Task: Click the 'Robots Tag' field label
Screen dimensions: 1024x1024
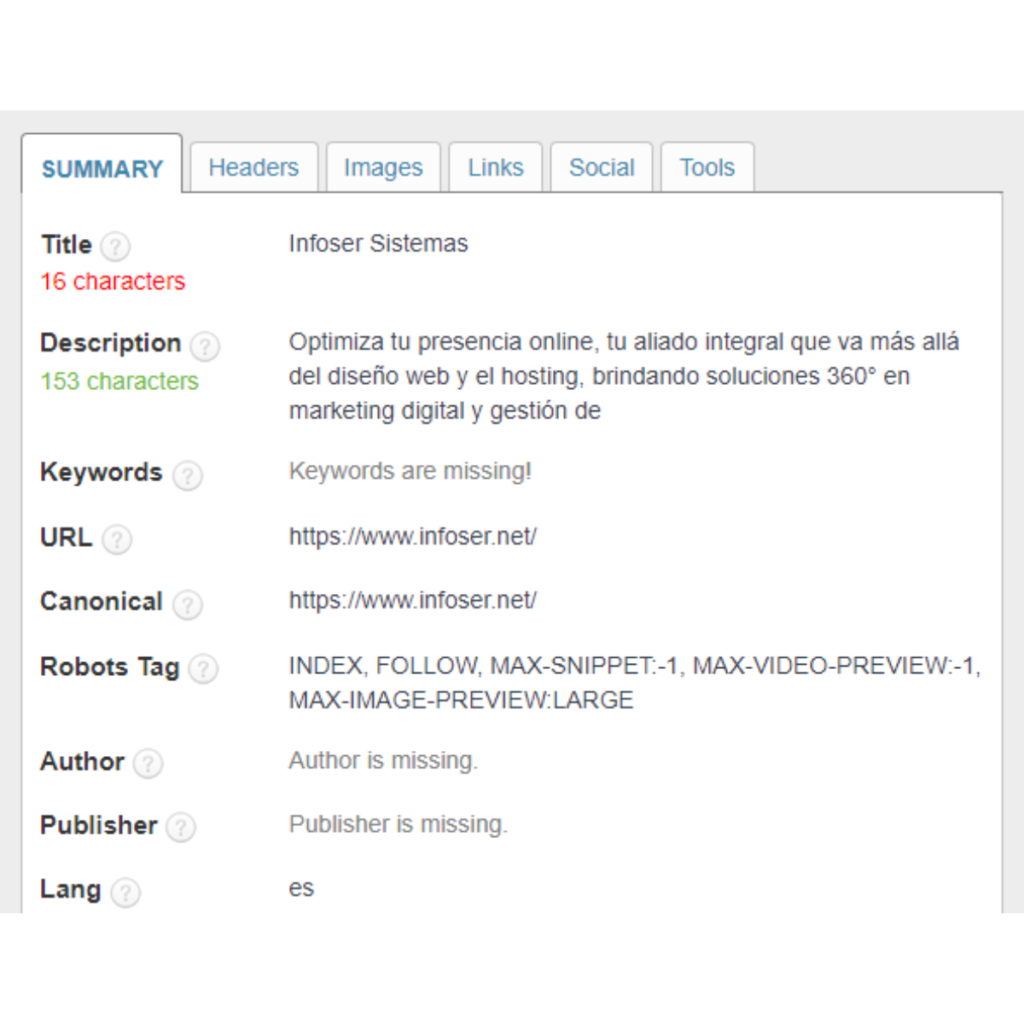Action: [x=110, y=667]
